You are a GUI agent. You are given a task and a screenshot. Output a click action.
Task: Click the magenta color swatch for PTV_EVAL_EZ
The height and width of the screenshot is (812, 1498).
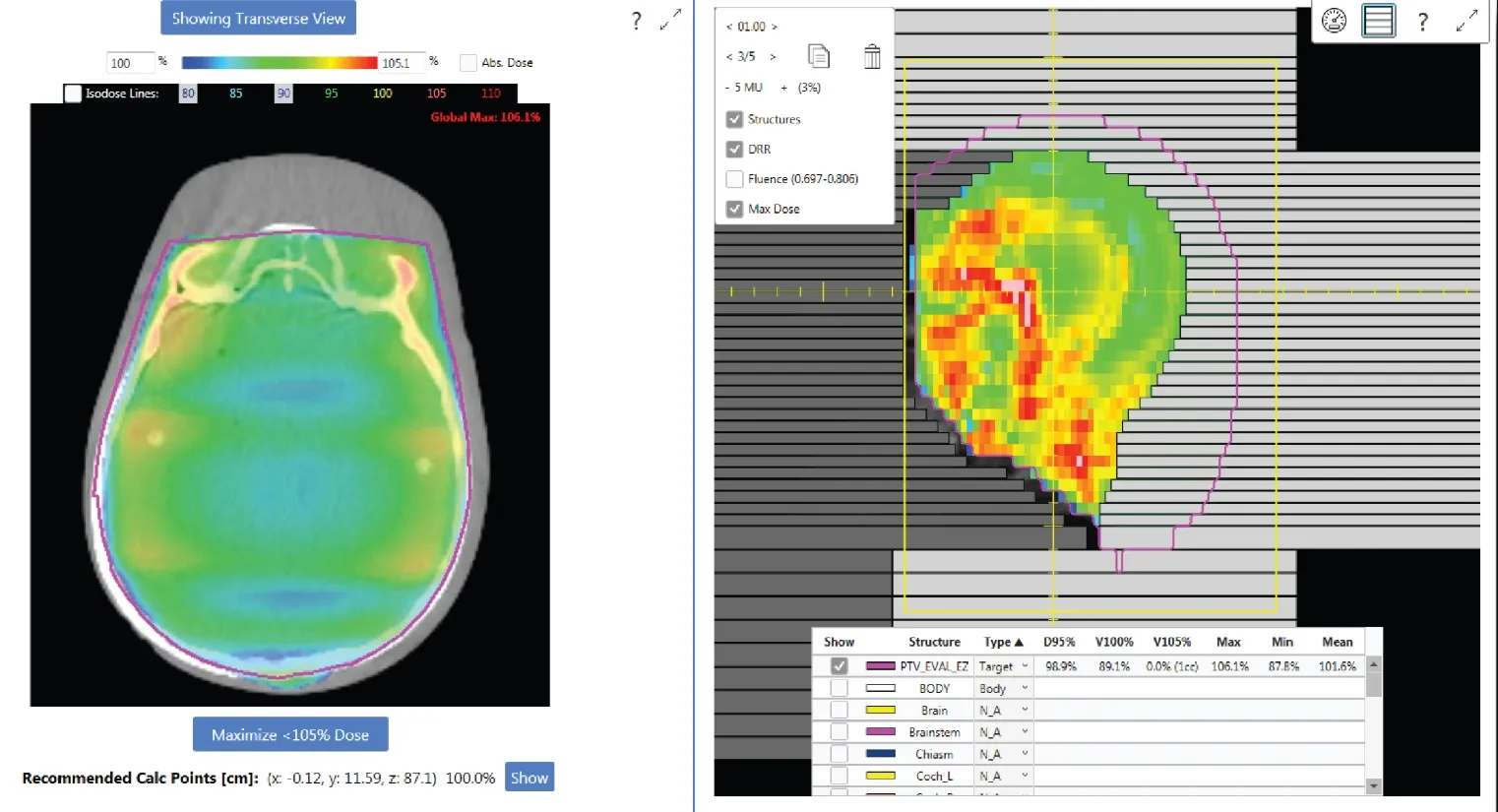point(881,666)
